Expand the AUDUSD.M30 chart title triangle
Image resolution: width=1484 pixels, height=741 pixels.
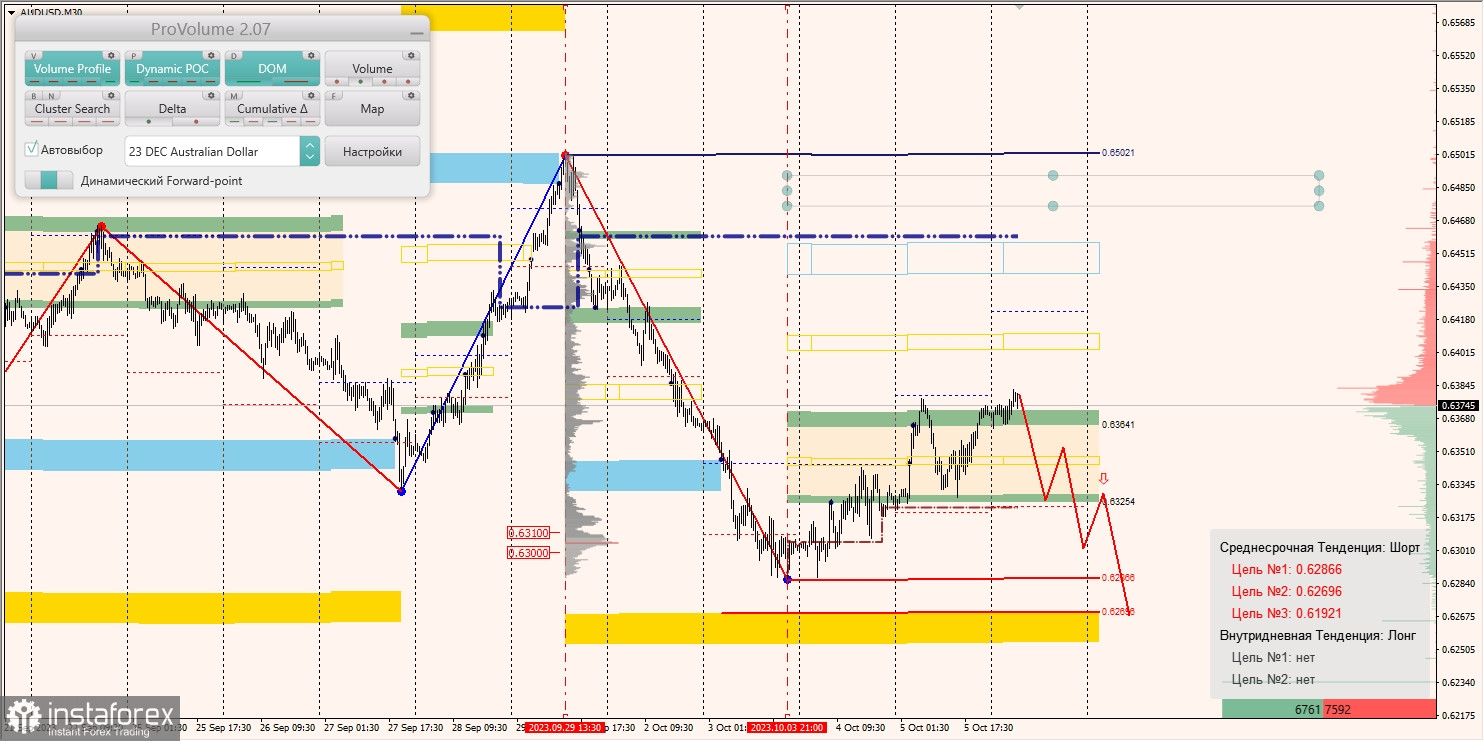pyautogui.click(x=11, y=12)
